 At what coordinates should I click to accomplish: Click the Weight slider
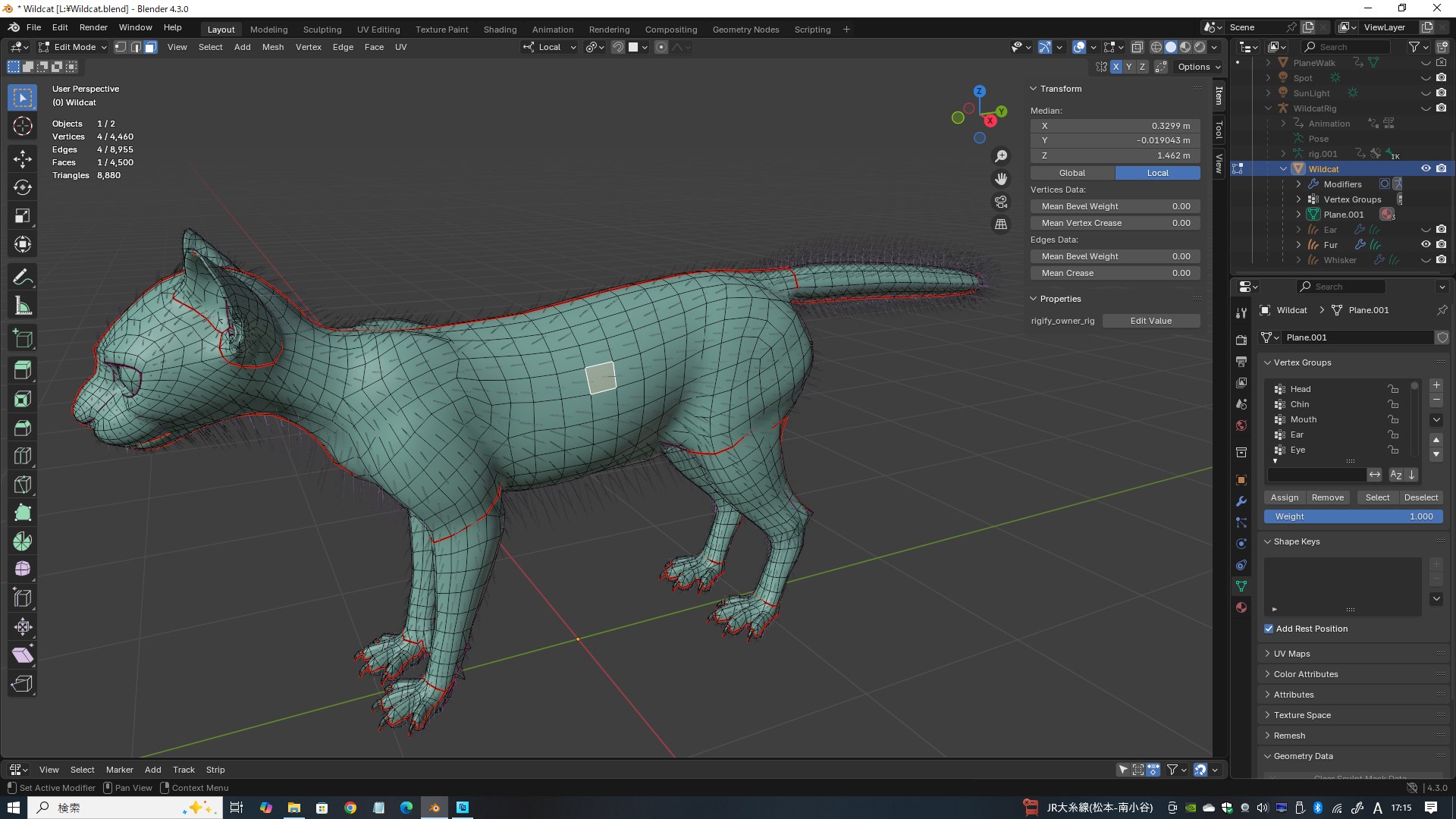click(x=1353, y=516)
